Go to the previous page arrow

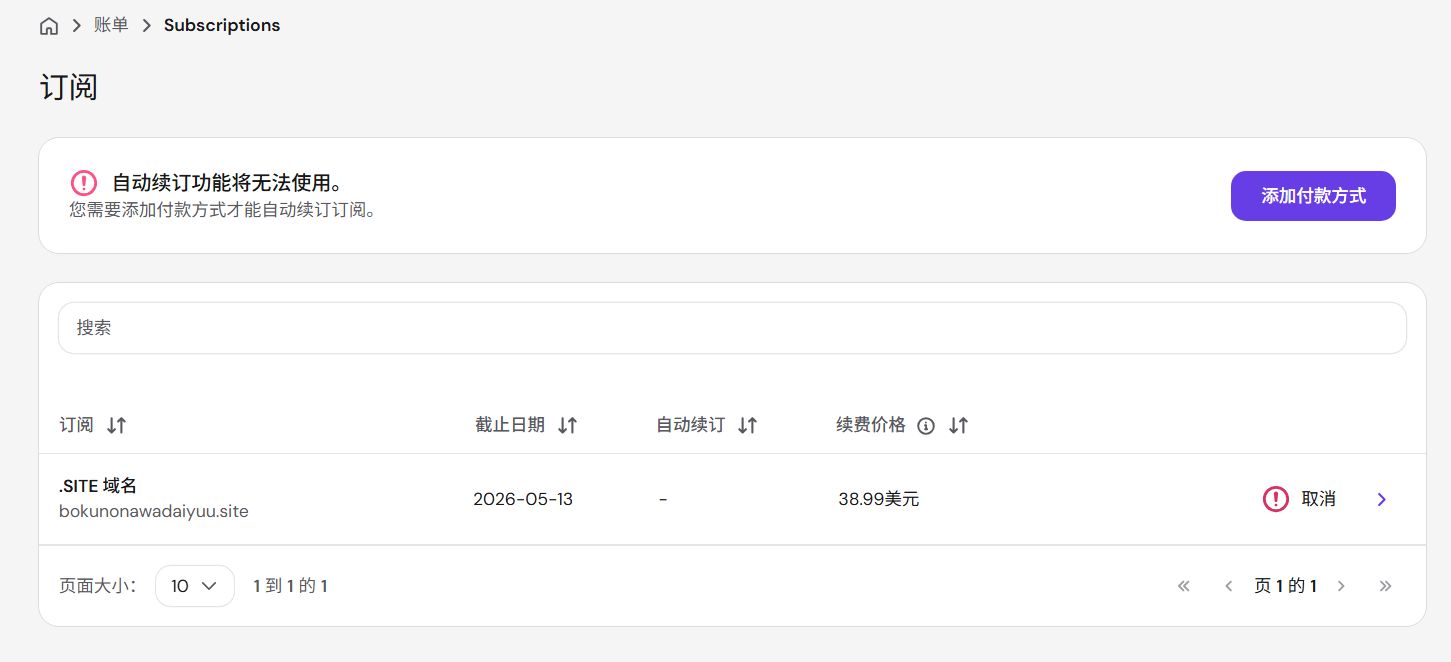(1229, 586)
